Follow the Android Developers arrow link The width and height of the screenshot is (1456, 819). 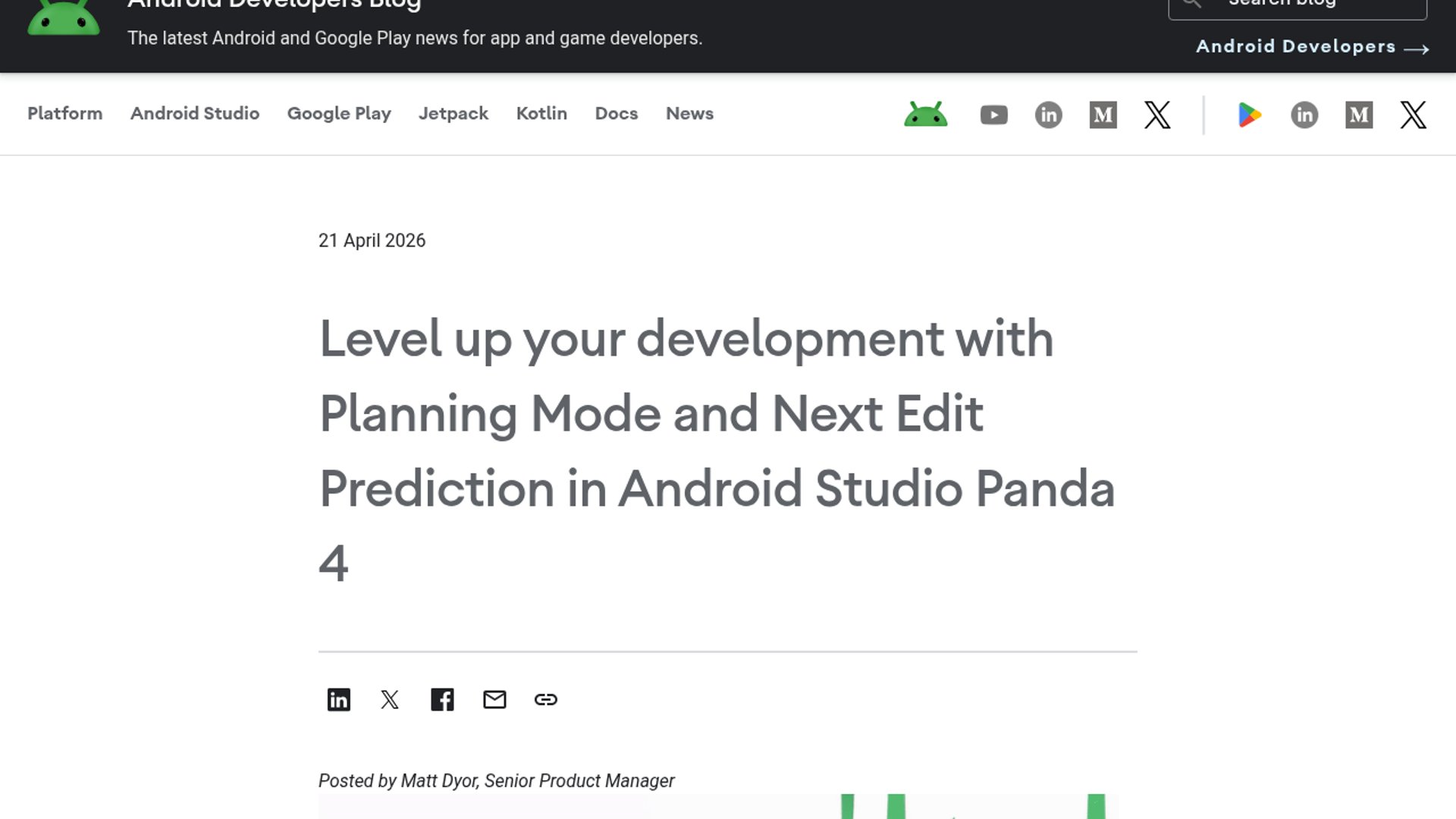1312,47
